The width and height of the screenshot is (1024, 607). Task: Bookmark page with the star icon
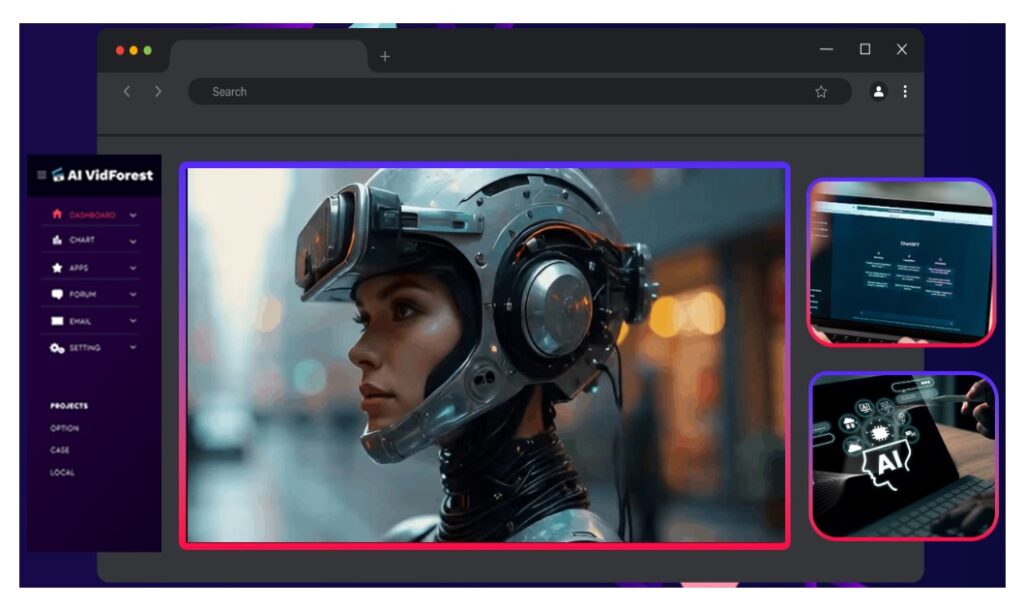(x=821, y=92)
